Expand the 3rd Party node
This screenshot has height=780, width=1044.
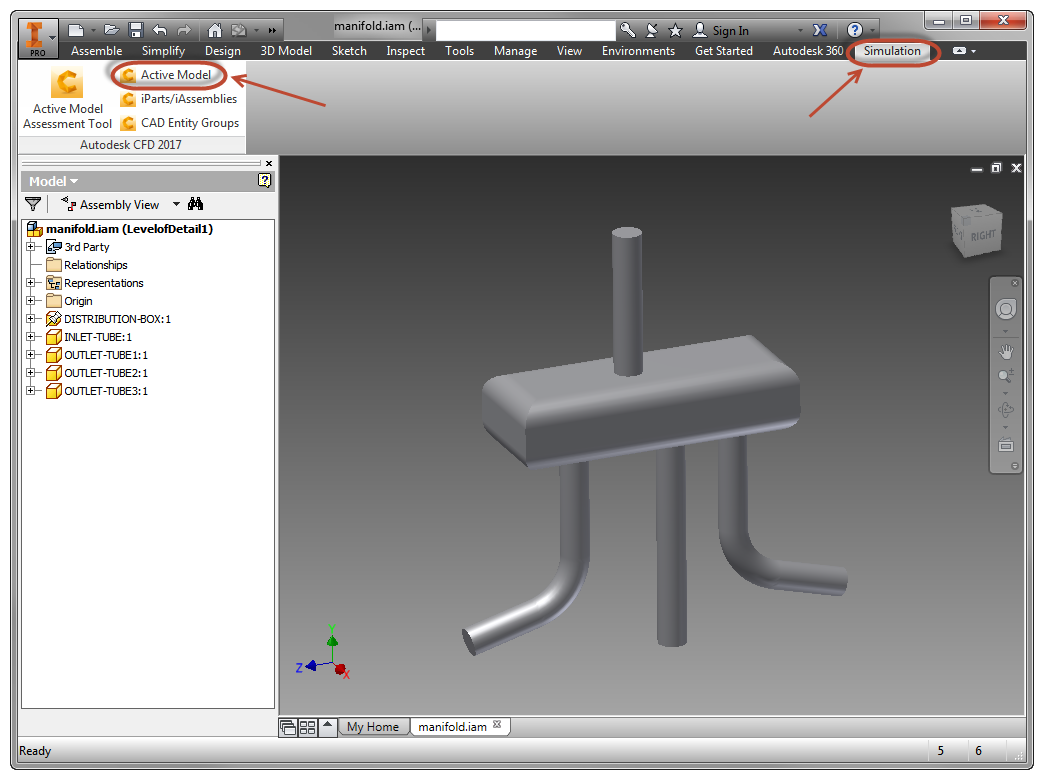(x=31, y=246)
